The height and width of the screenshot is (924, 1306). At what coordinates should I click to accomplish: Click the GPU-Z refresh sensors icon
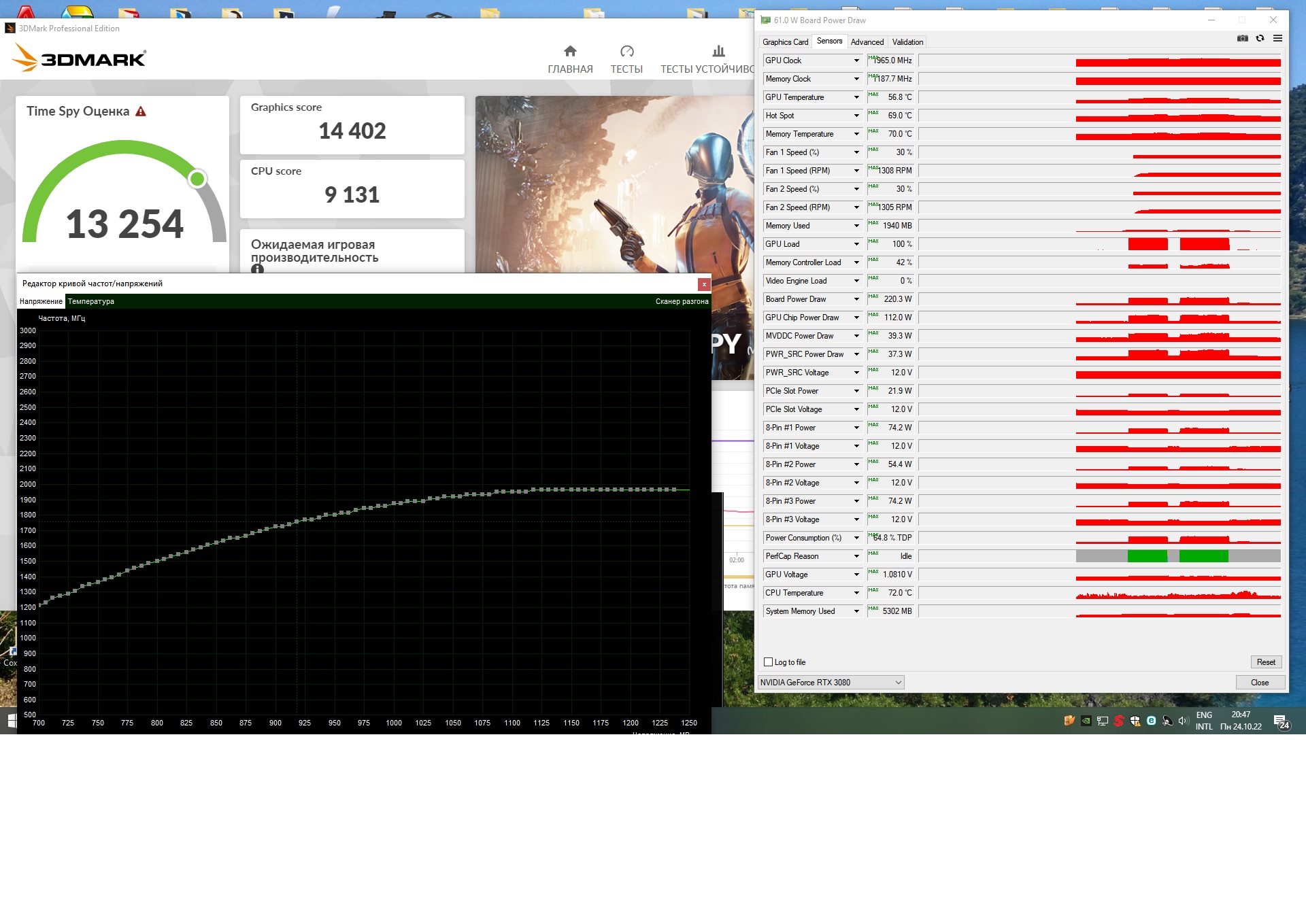1260,39
